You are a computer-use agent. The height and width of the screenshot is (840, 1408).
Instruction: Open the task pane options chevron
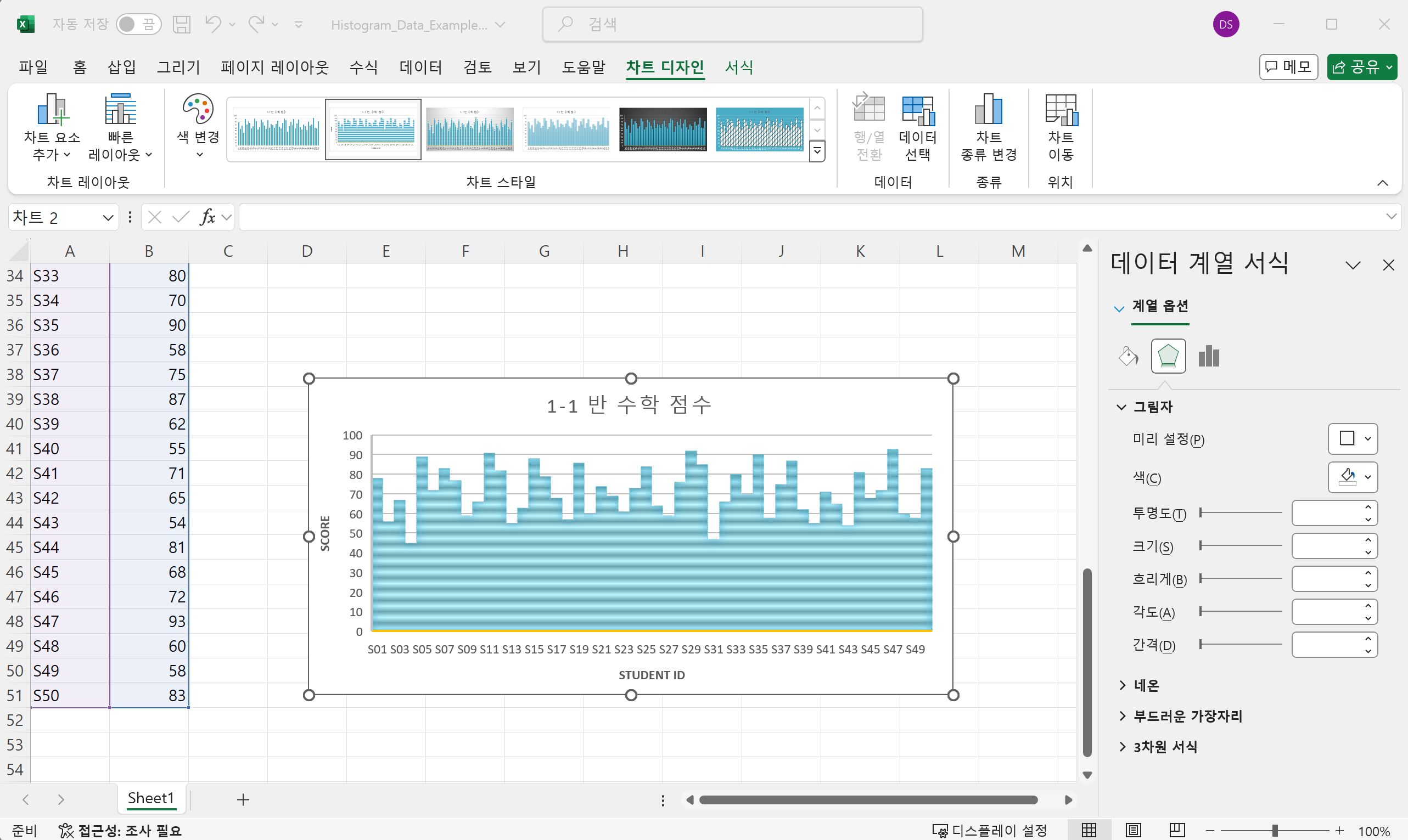pos(1353,265)
